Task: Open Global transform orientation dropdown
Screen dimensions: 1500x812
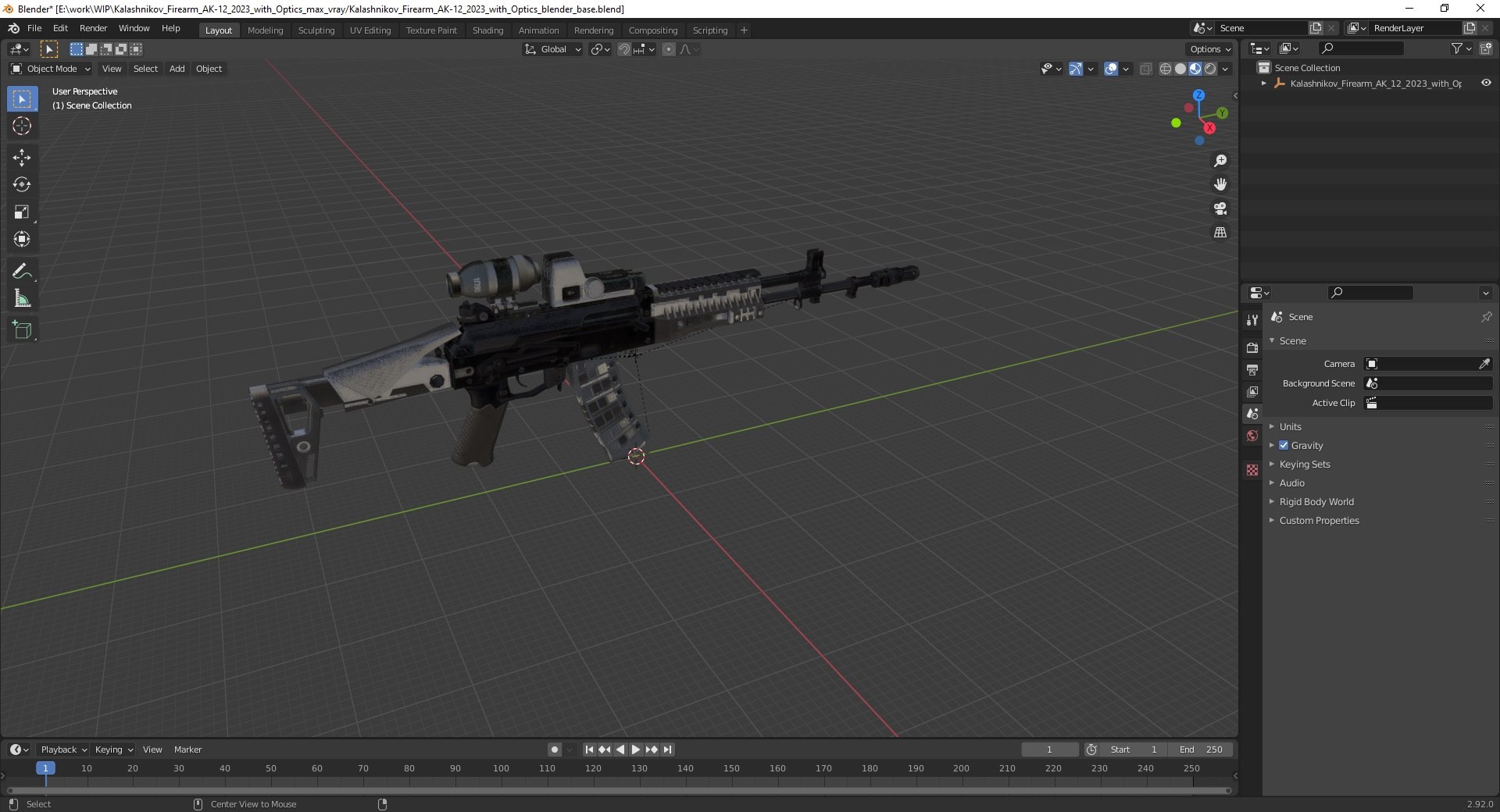Action: [x=552, y=49]
